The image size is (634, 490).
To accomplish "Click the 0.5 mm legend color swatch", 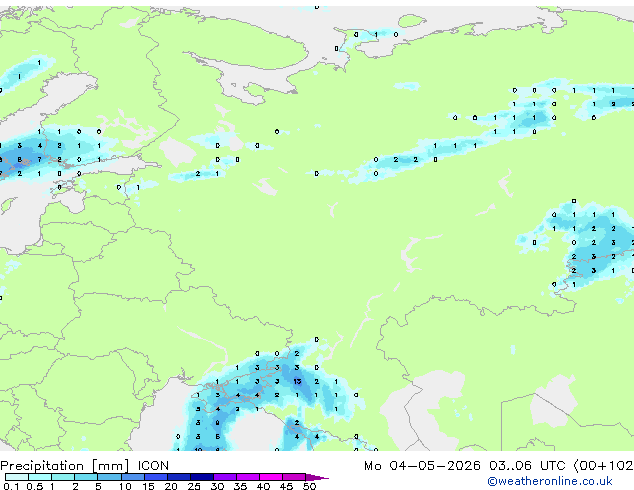I will [40, 477].
